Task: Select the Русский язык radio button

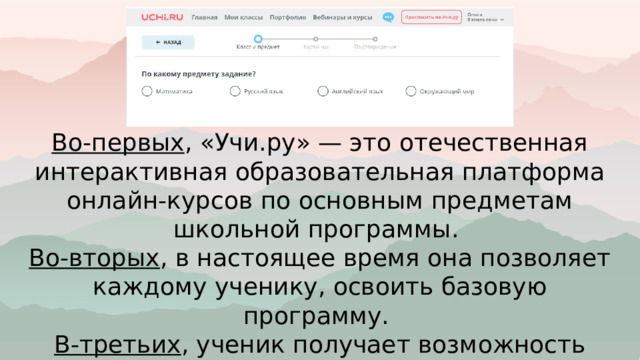Action: [x=235, y=91]
